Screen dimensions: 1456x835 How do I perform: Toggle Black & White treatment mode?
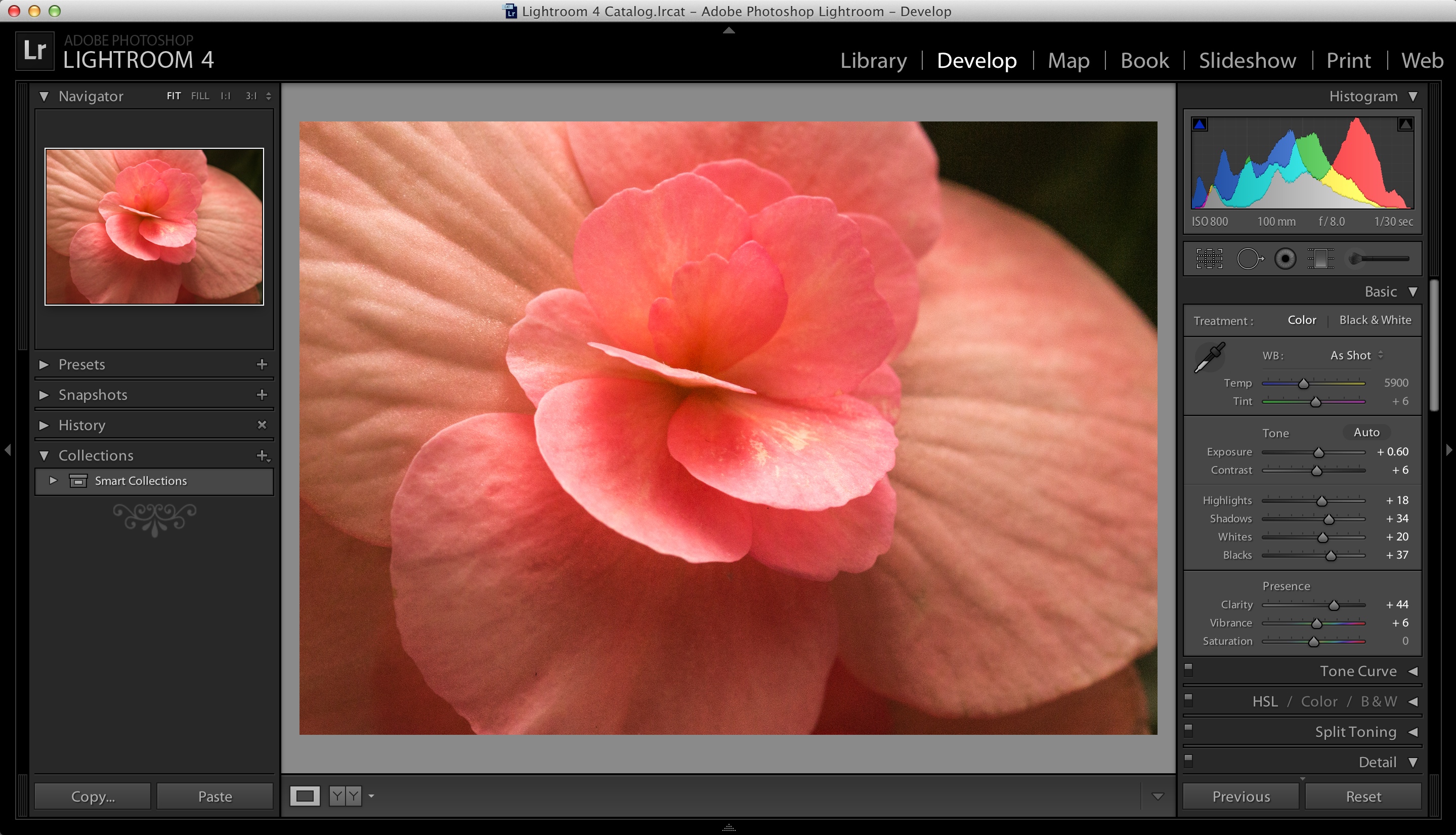tap(1375, 320)
